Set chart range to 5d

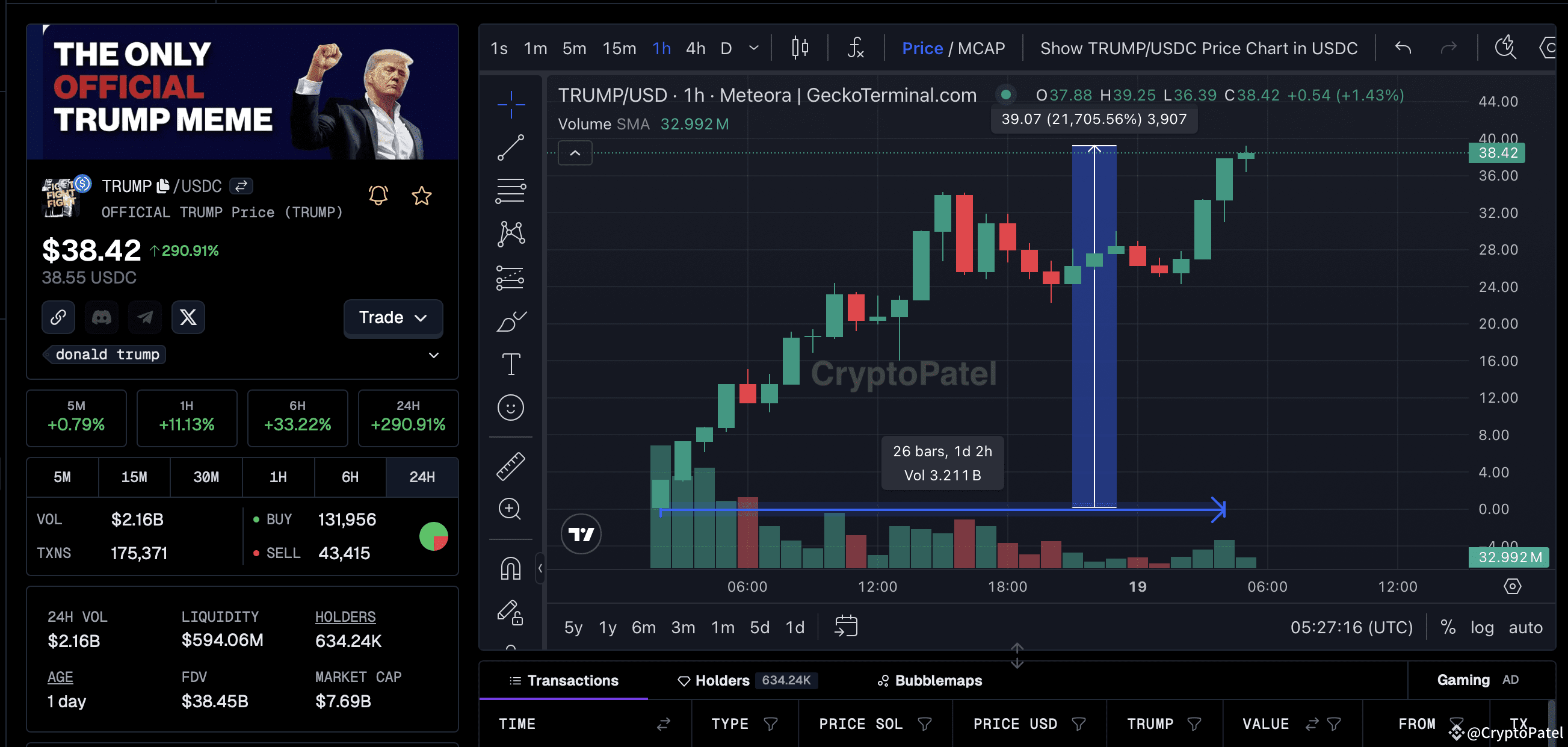[x=759, y=627]
